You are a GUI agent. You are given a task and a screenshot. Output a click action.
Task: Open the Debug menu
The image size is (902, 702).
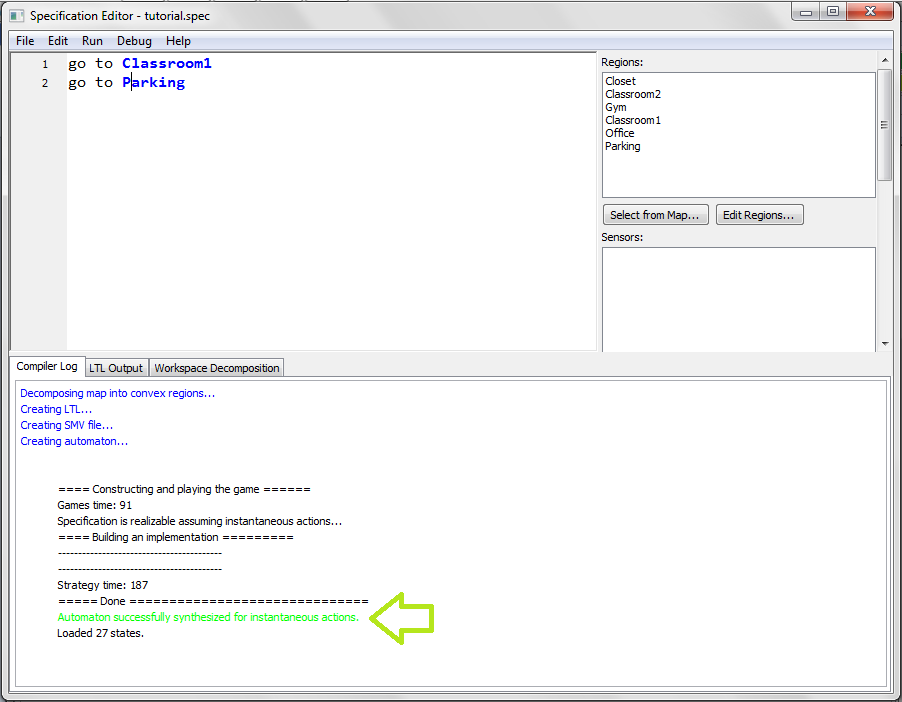click(134, 41)
